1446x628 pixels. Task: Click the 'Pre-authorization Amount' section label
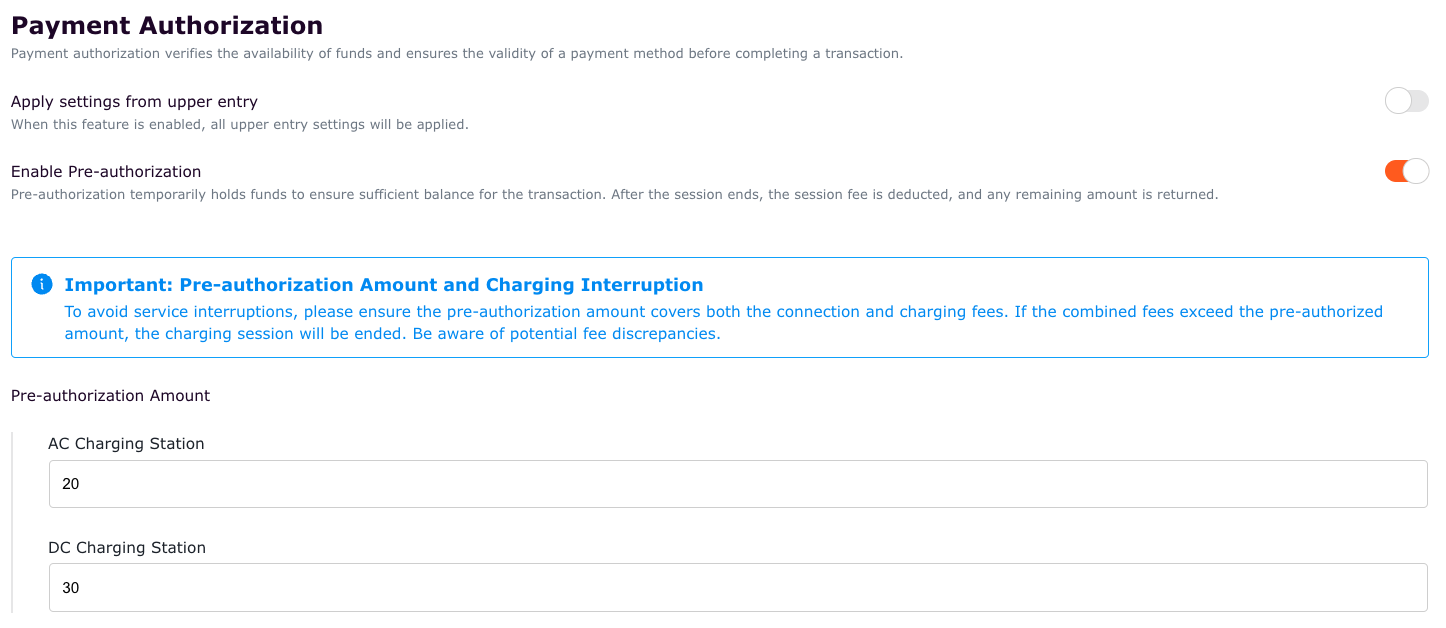[110, 395]
